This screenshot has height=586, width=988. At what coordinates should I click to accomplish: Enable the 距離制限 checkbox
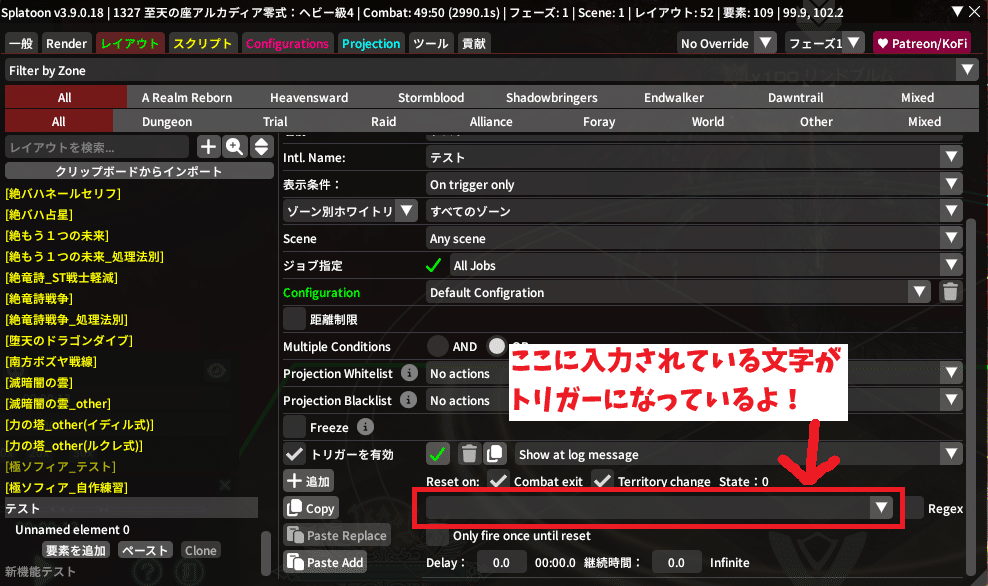(x=295, y=319)
